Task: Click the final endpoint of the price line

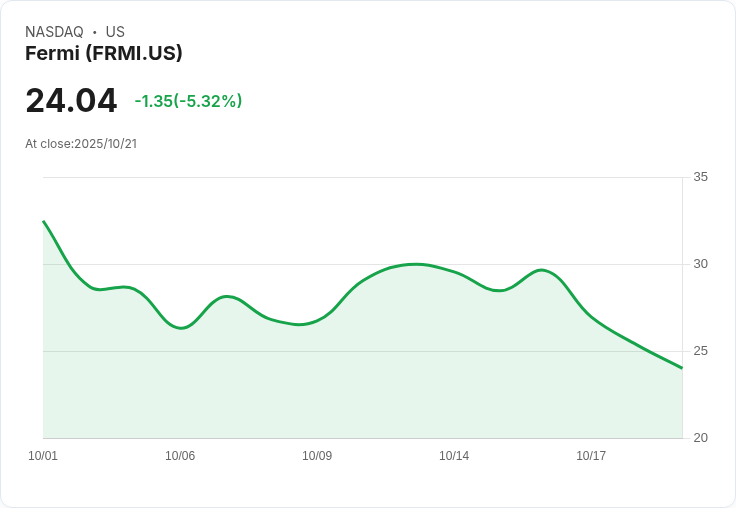Action: point(681,368)
